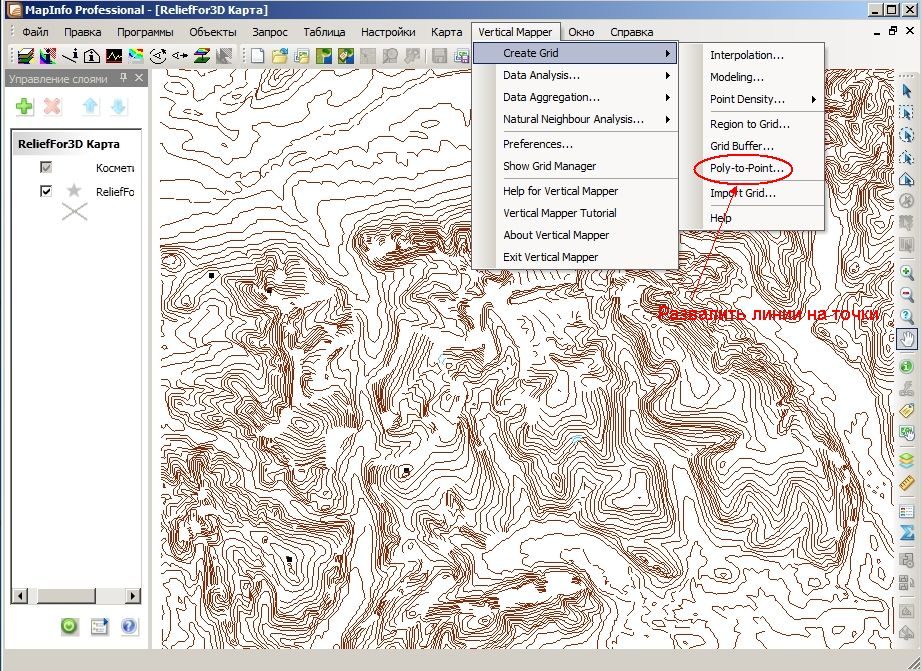Click the layer list right scroll arrow
This screenshot has height=671, width=922.
point(133,596)
